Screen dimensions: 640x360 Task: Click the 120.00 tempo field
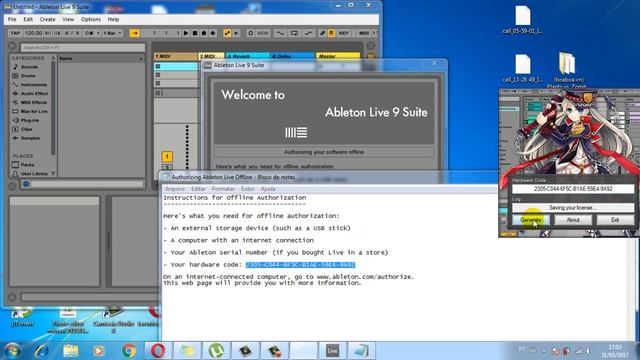click(33, 33)
